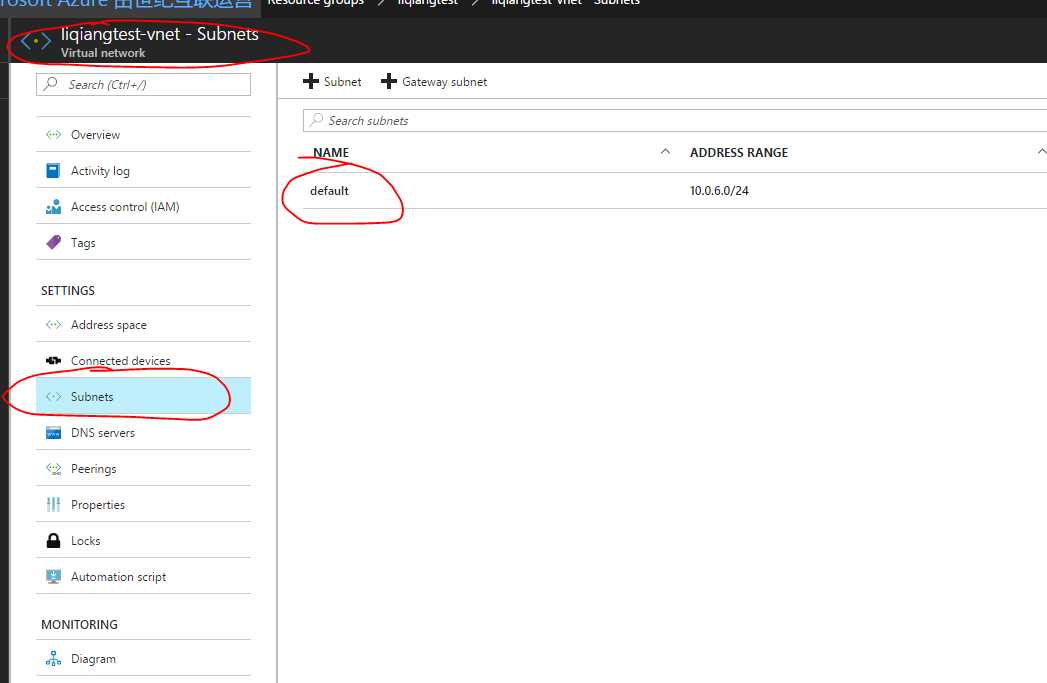Click magnifier icon in Search subnets box
The height and width of the screenshot is (683, 1047).
pos(317,120)
